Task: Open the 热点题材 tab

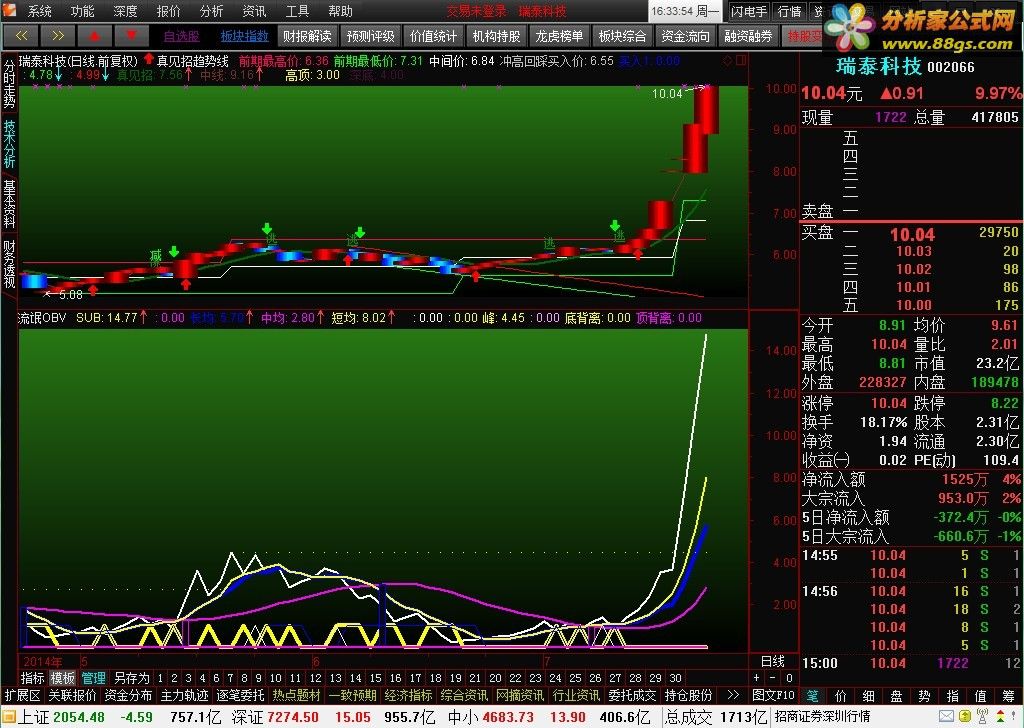Action: [296, 695]
